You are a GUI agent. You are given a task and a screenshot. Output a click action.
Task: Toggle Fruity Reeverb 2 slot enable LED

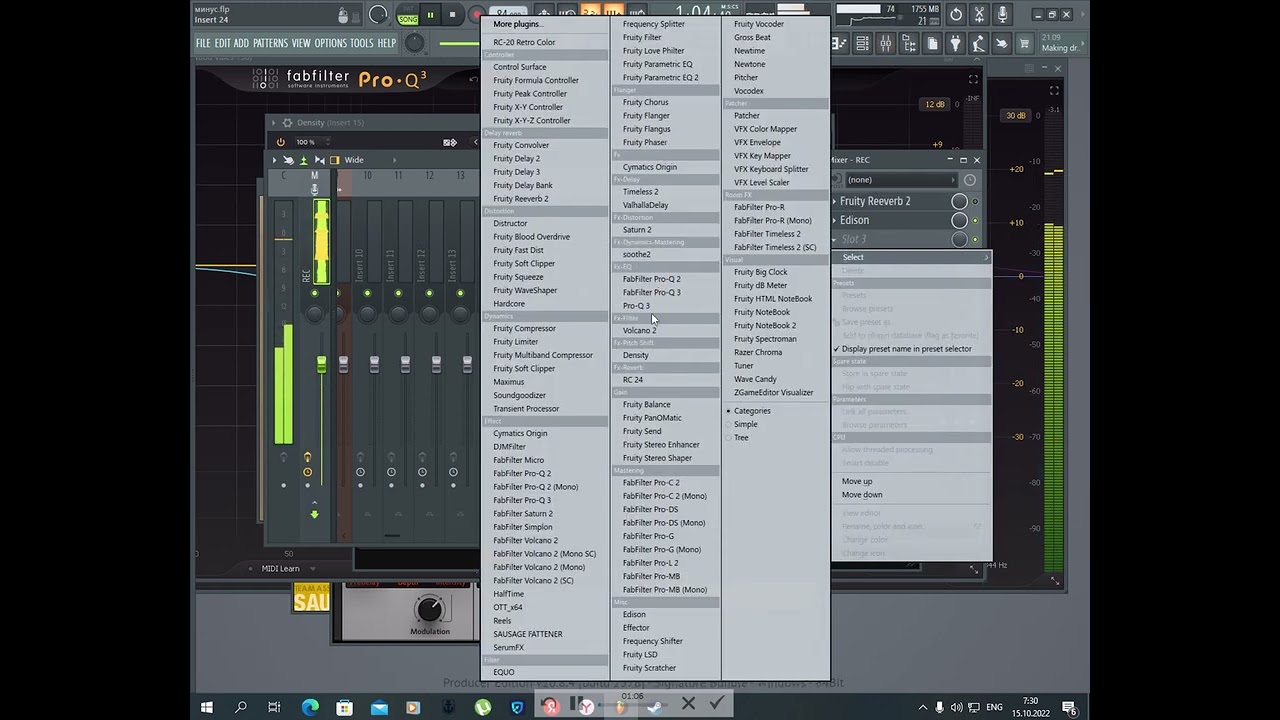[975, 201]
